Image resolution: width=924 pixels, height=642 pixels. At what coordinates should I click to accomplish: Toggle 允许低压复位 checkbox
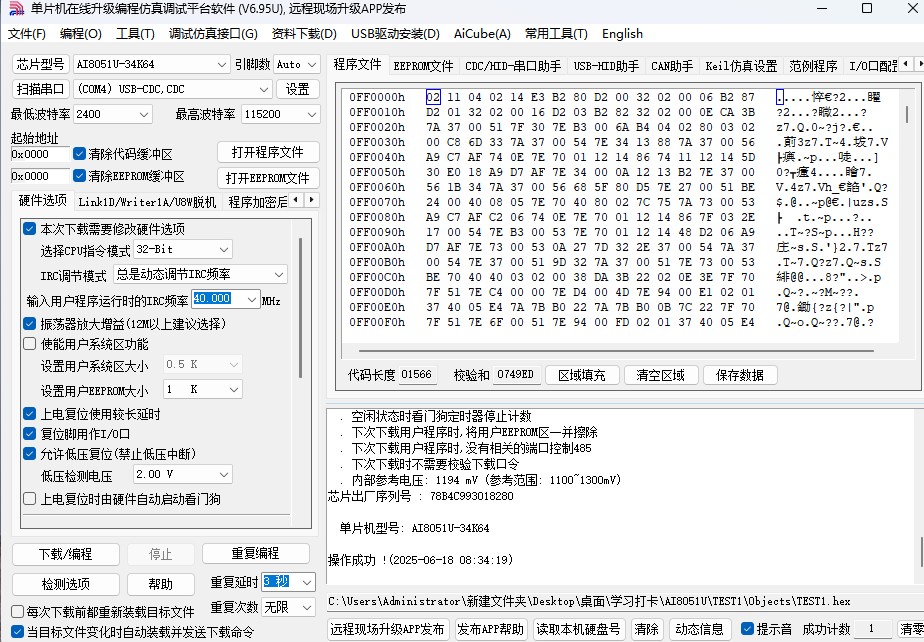[x=29, y=454]
